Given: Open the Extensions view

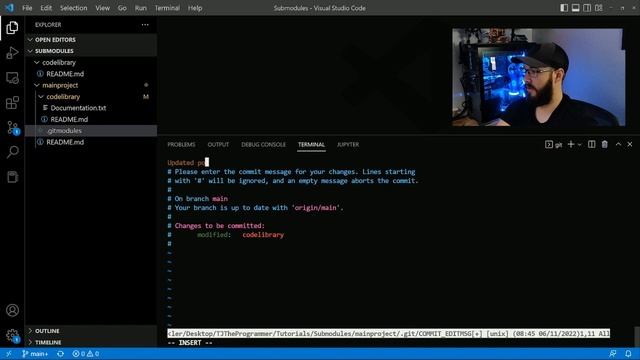Looking at the screenshot, I should click(12, 102).
